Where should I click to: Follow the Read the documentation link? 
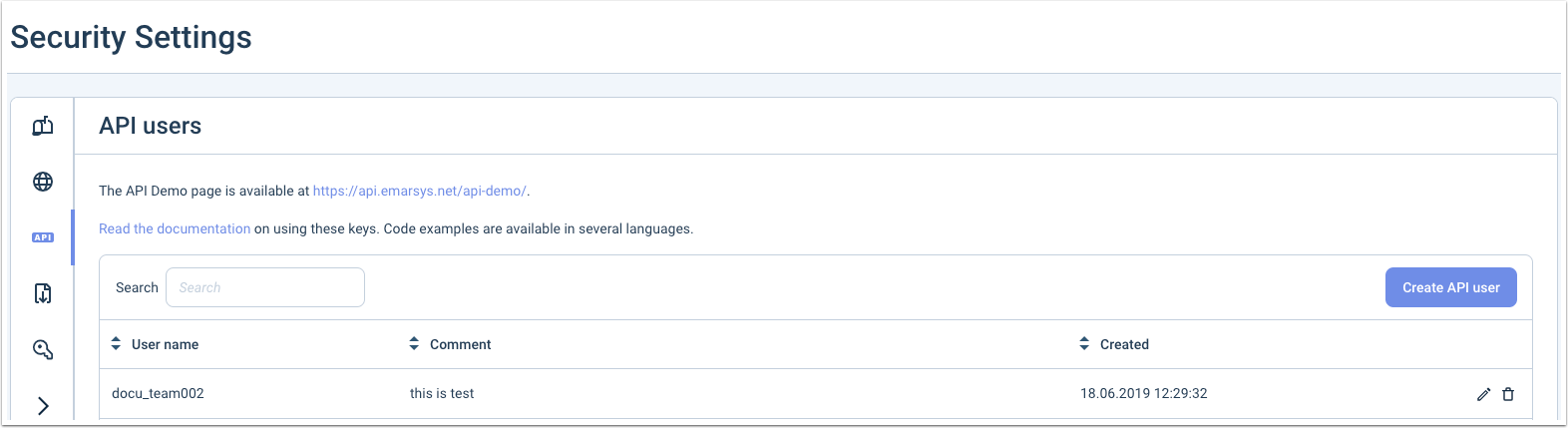175,228
